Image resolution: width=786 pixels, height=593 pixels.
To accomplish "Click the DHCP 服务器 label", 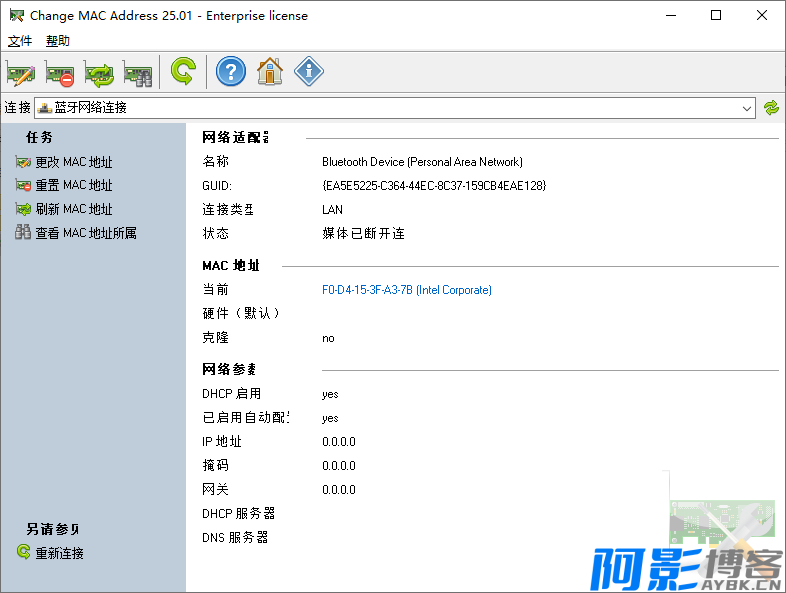I will point(239,513).
